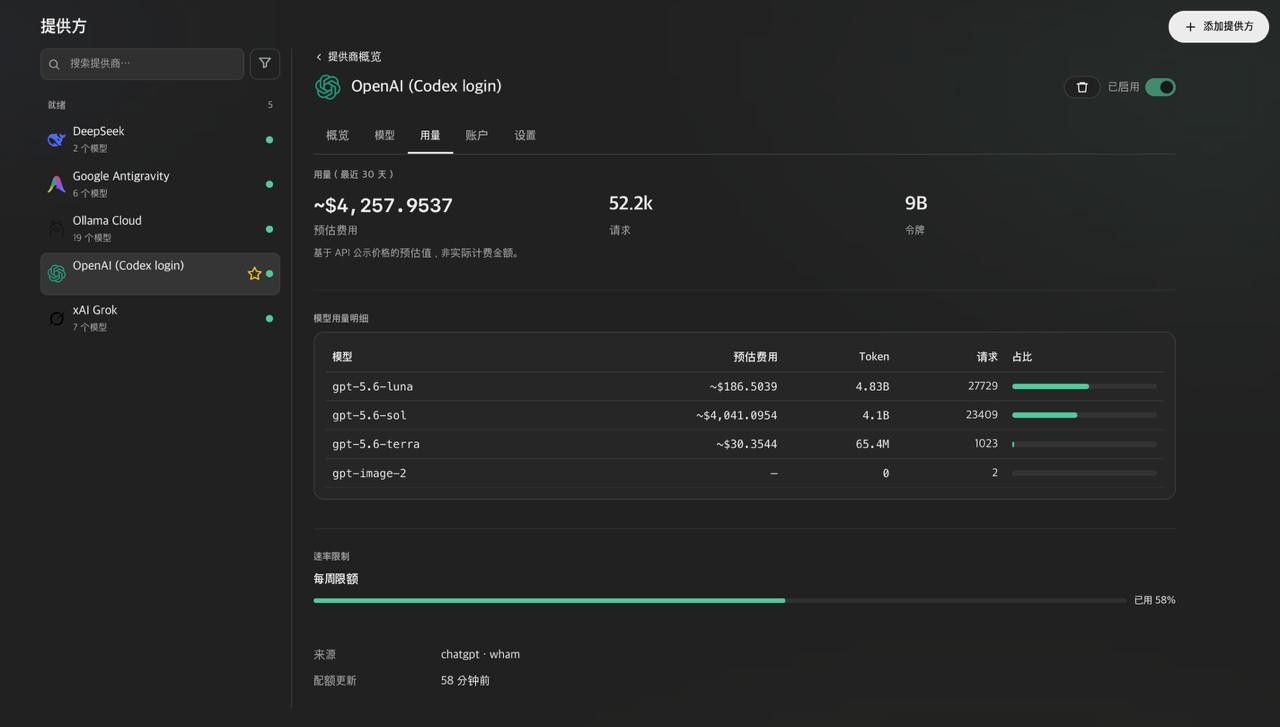The width and height of the screenshot is (1280, 727).
Task: Click the 搜索提供商 search field
Action: click(x=142, y=64)
